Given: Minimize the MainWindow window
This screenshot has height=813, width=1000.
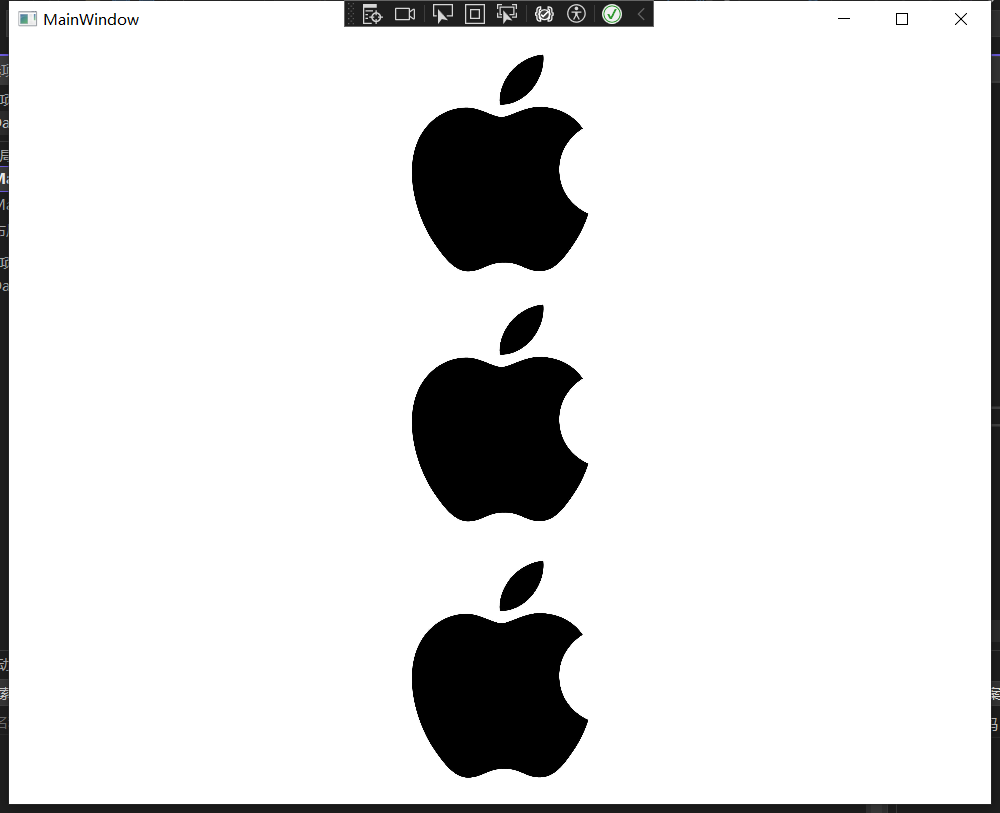Looking at the screenshot, I should tap(844, 19).
